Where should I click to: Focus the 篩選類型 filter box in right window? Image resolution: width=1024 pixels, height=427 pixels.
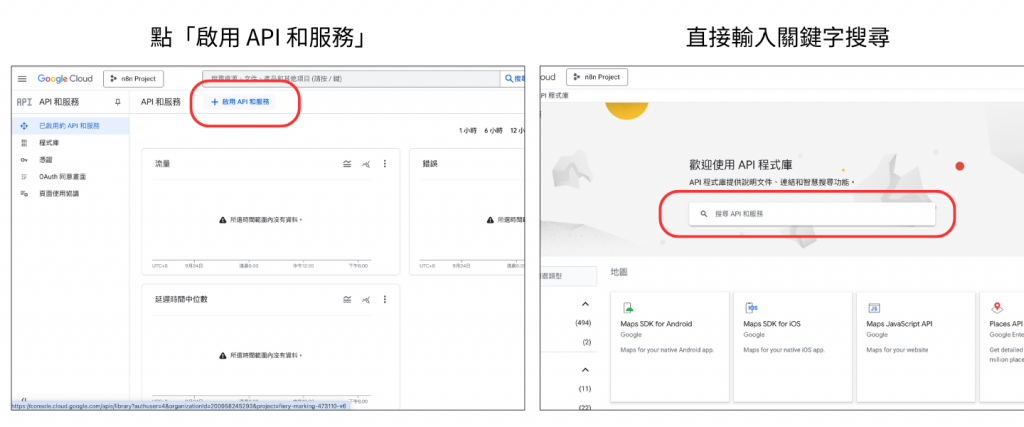pos(569,276)
